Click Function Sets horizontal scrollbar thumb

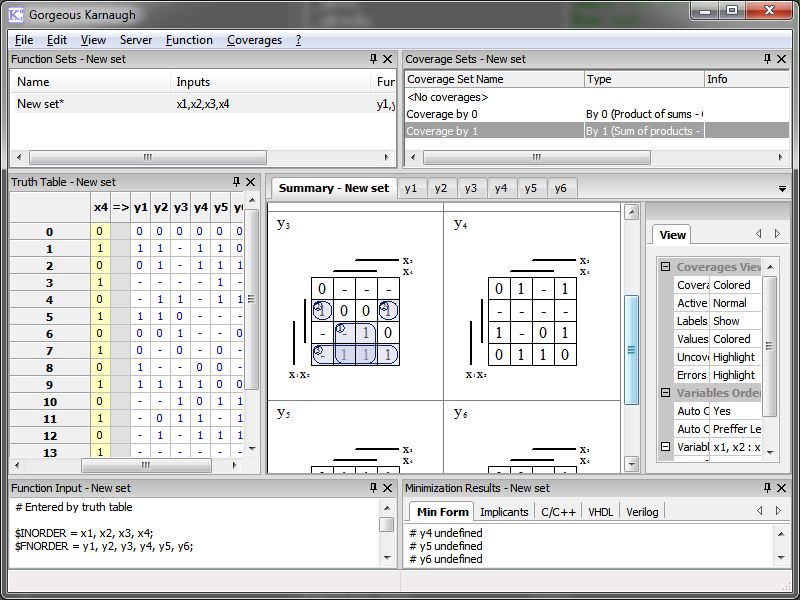click(x=148, y=157)
